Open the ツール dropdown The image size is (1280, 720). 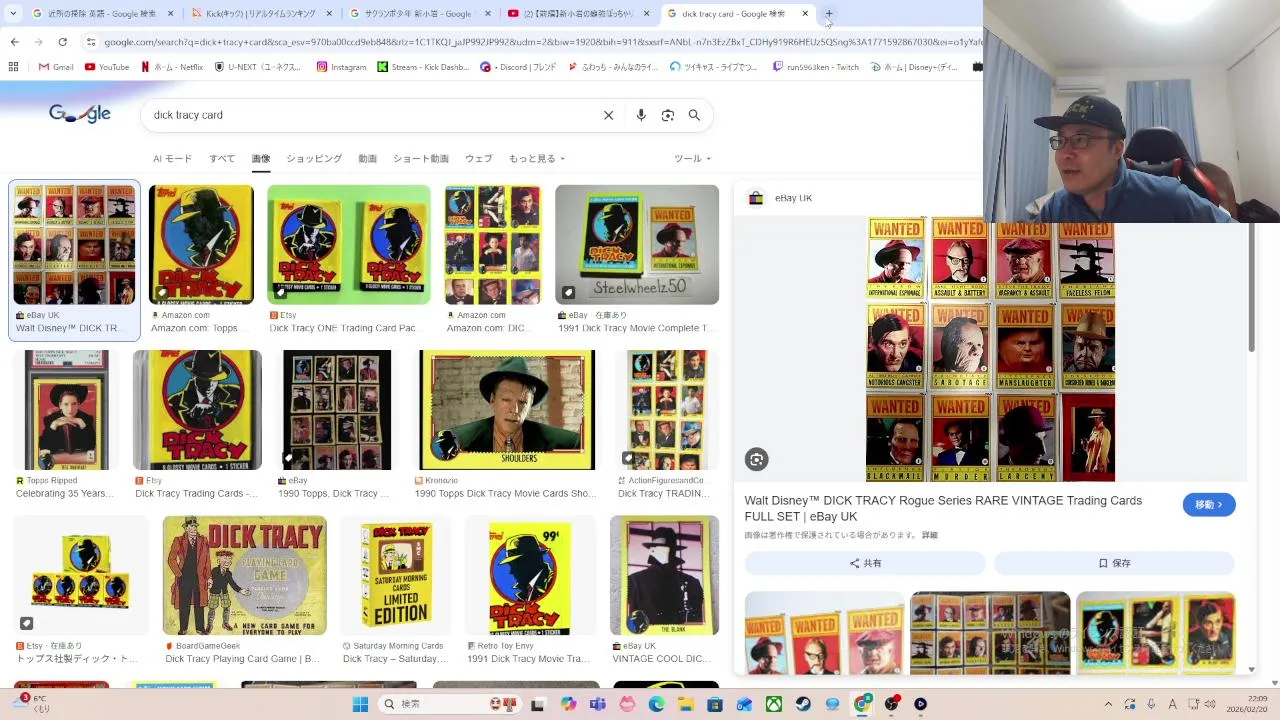[x=692, y=159]
